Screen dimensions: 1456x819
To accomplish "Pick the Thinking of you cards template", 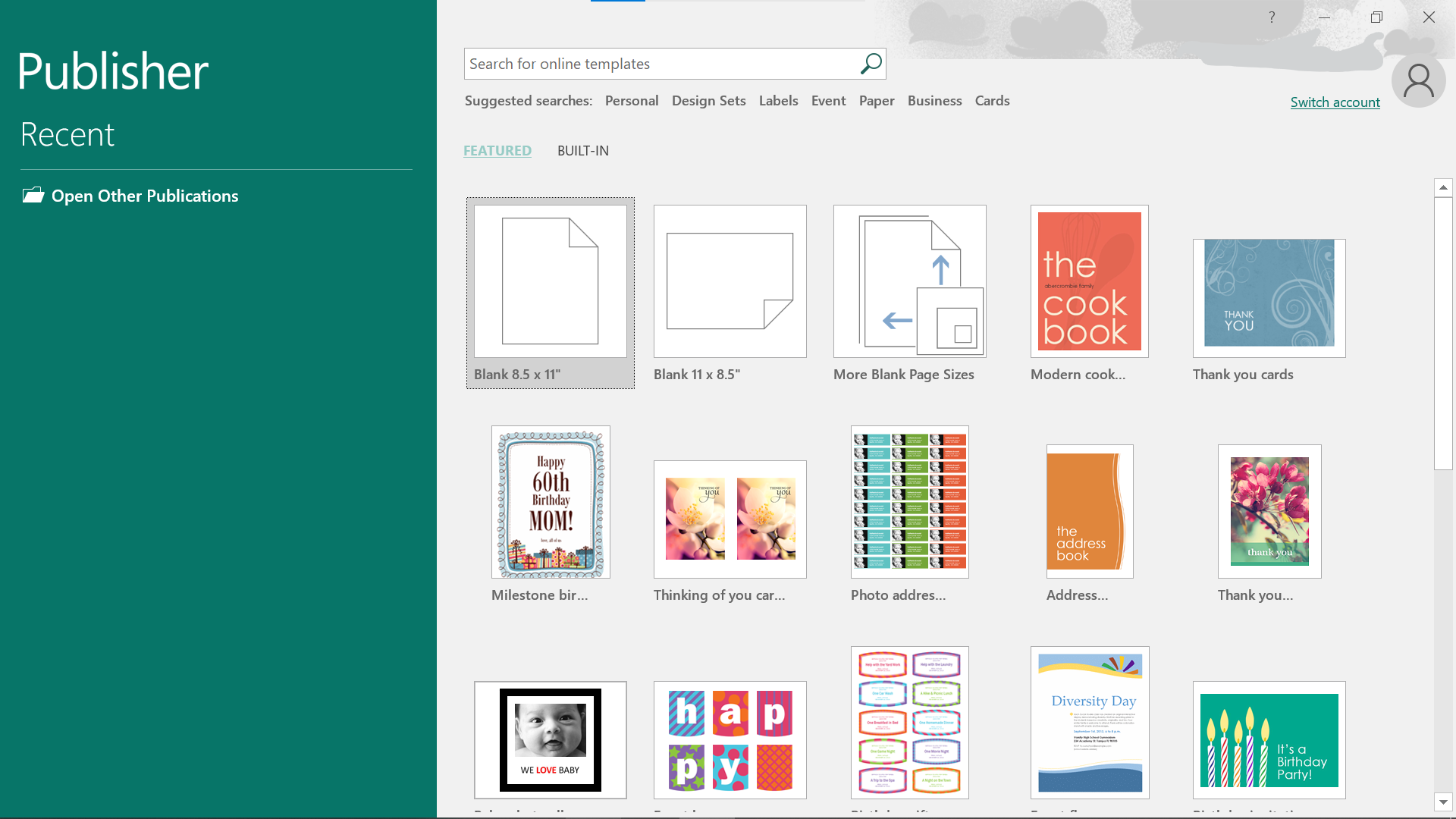I will pos(730,519).
